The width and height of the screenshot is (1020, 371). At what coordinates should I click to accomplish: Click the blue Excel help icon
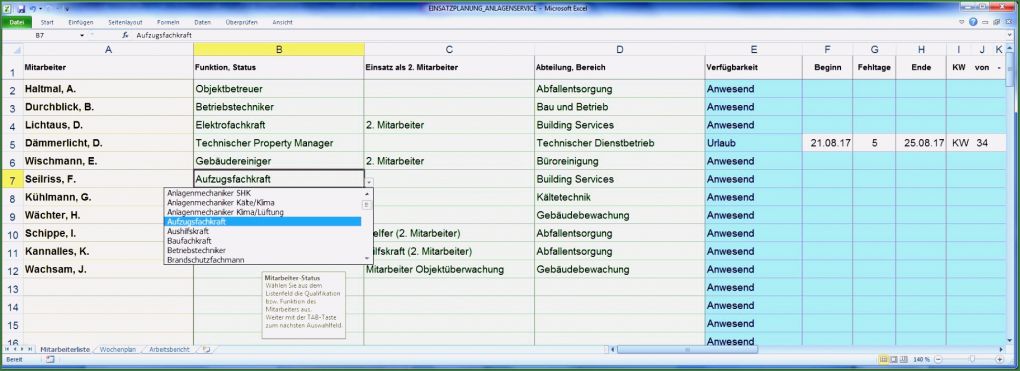point(973,22)
